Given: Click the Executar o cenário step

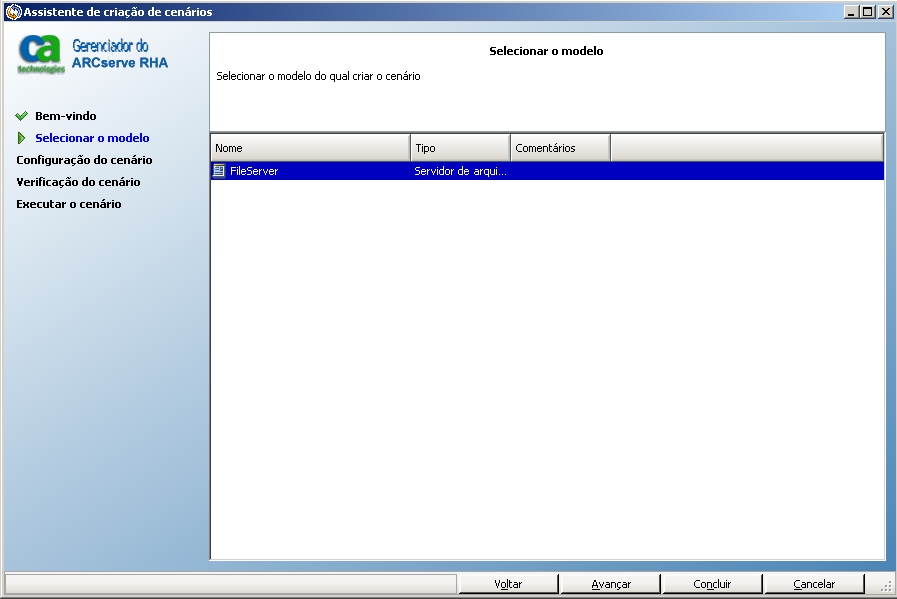Looking at the screenshot, I should tap(69, 204).
